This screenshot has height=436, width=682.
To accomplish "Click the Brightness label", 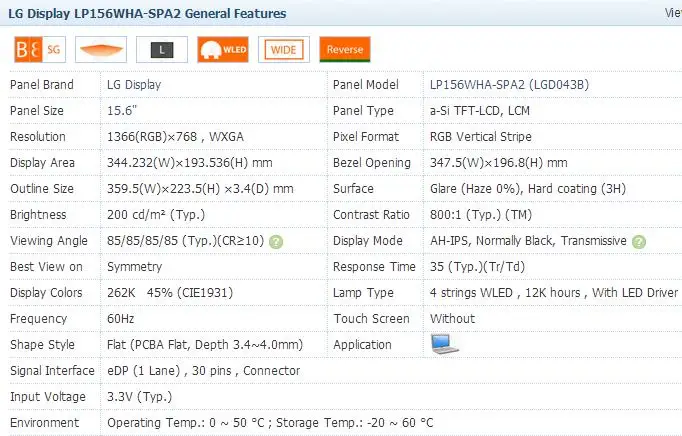I will (x=38, y=215).
